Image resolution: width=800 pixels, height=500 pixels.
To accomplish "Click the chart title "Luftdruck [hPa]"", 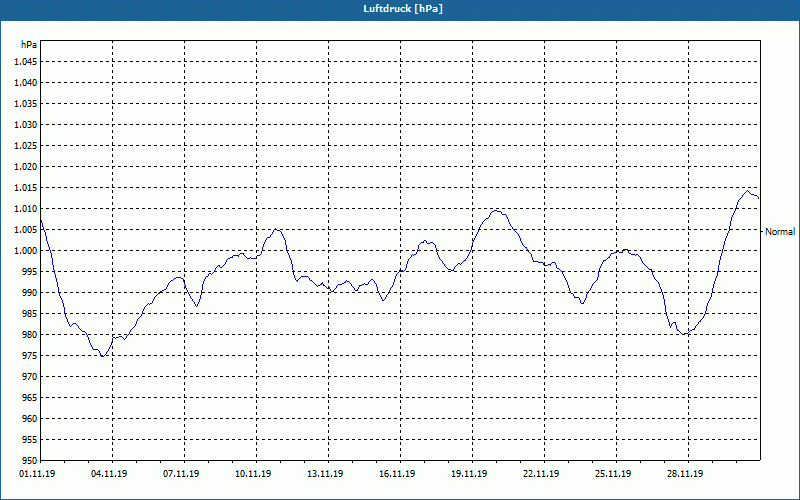I will click(x=403, y=9).
